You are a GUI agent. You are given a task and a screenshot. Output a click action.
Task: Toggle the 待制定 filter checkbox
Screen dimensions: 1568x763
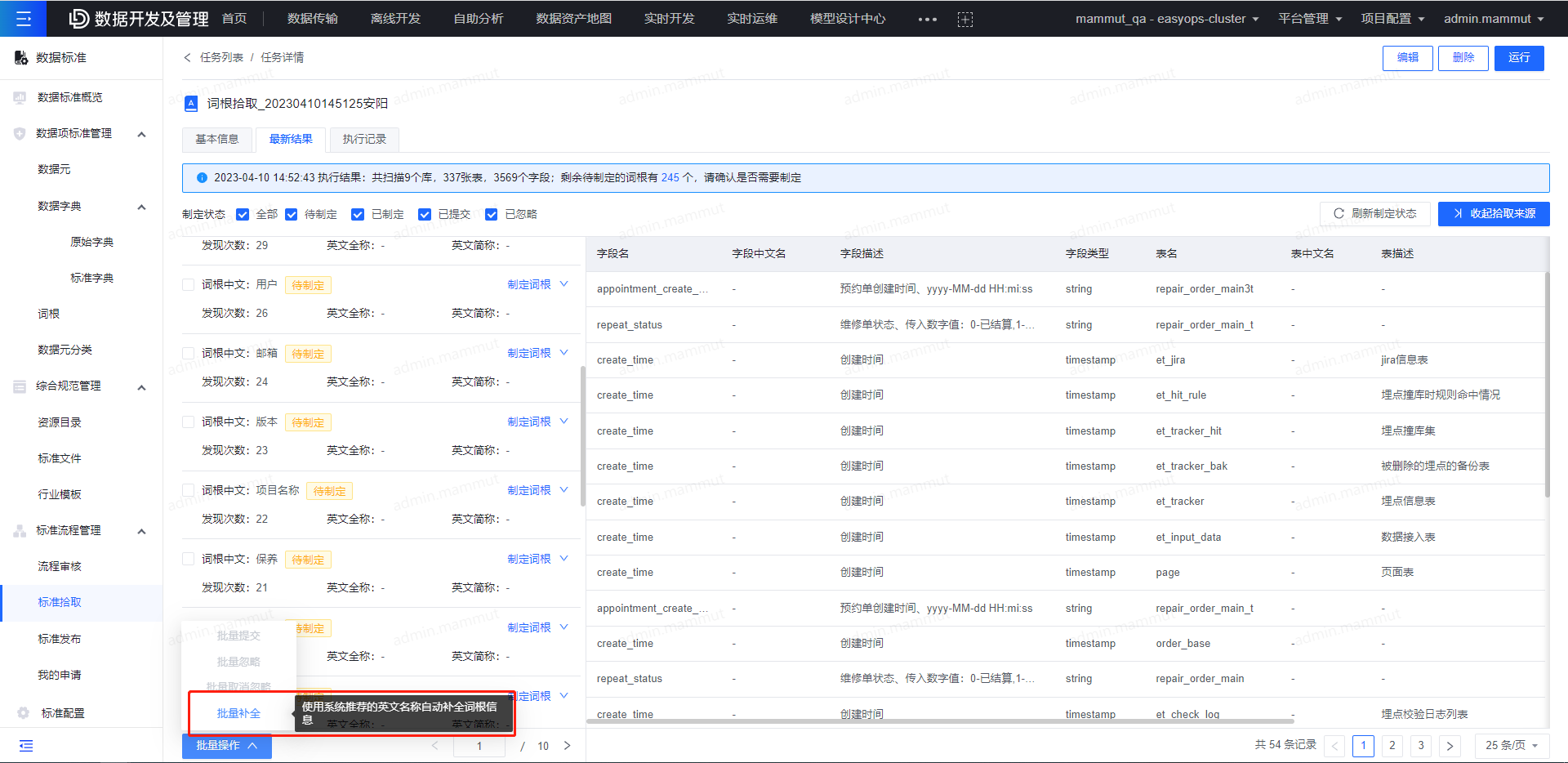292,214
